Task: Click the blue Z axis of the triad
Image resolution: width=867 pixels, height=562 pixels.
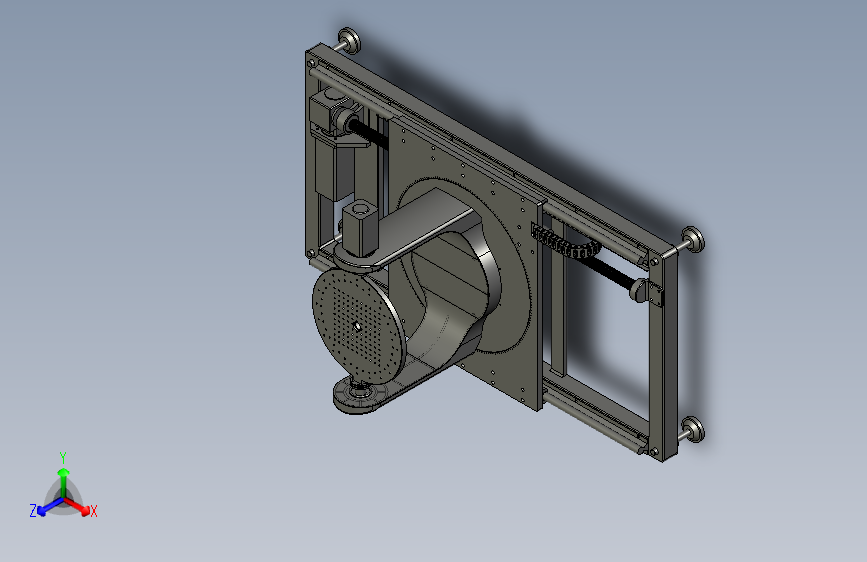Action: pos(49,506)
